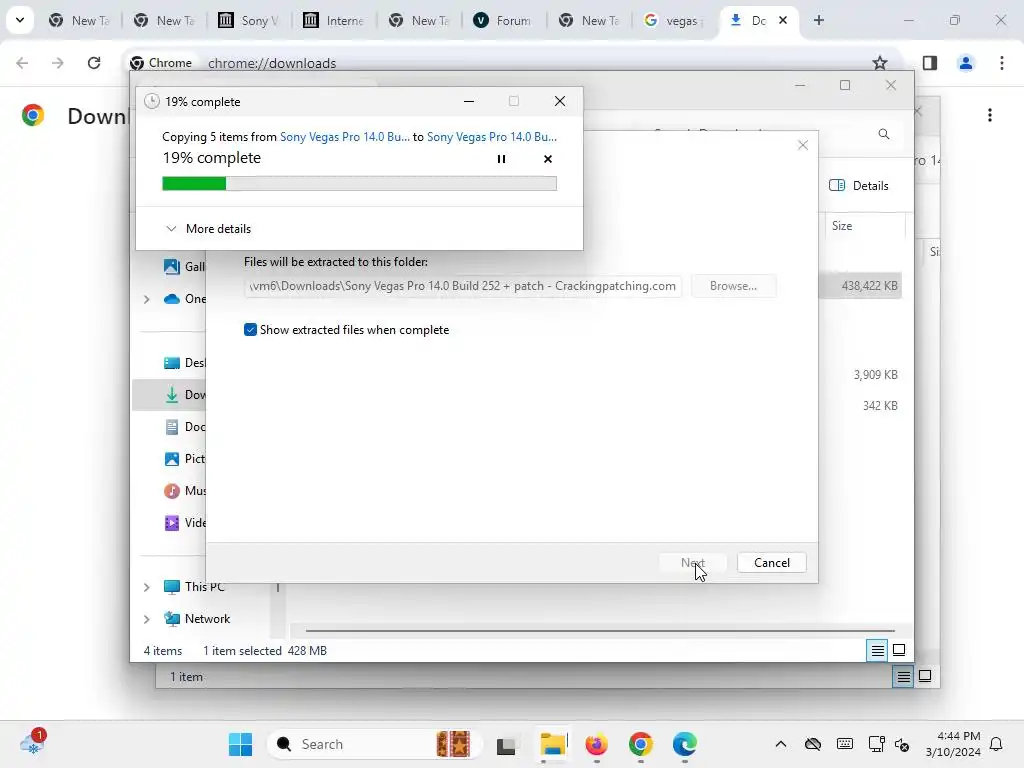The image size is (1024, 768).
Task: Click the horizontal scrollbar in Explorer
Action: point(600,631)
